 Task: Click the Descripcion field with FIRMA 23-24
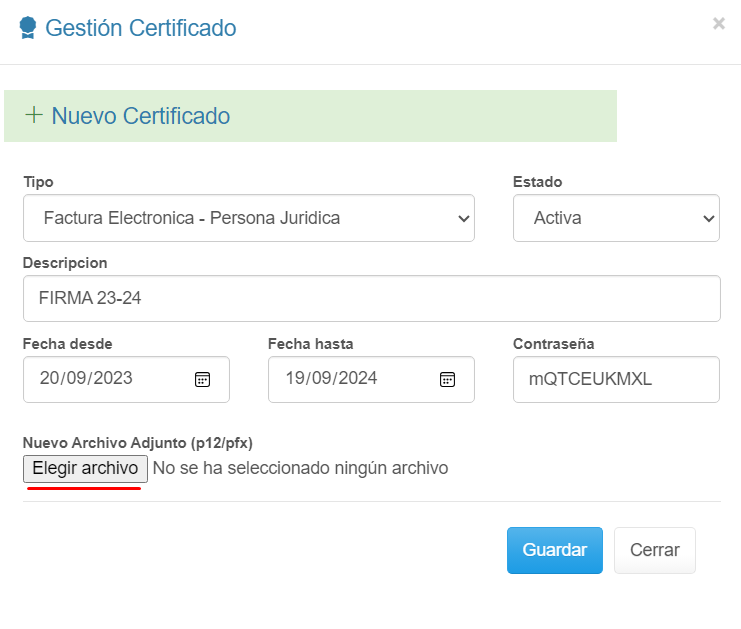(x=371, y=298)
